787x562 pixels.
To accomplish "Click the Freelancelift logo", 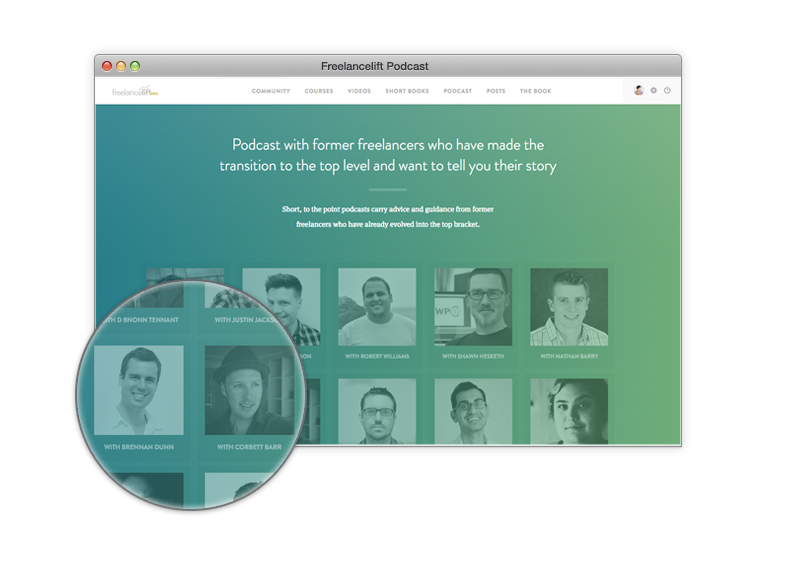I will pos(135,91).
